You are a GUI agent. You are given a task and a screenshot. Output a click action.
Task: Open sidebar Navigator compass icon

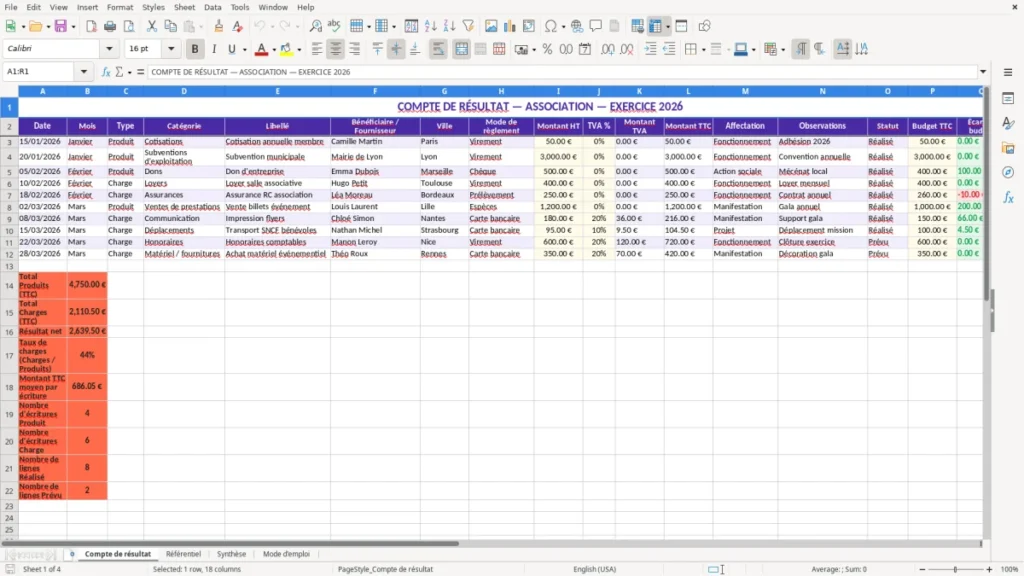(1008, 172)
